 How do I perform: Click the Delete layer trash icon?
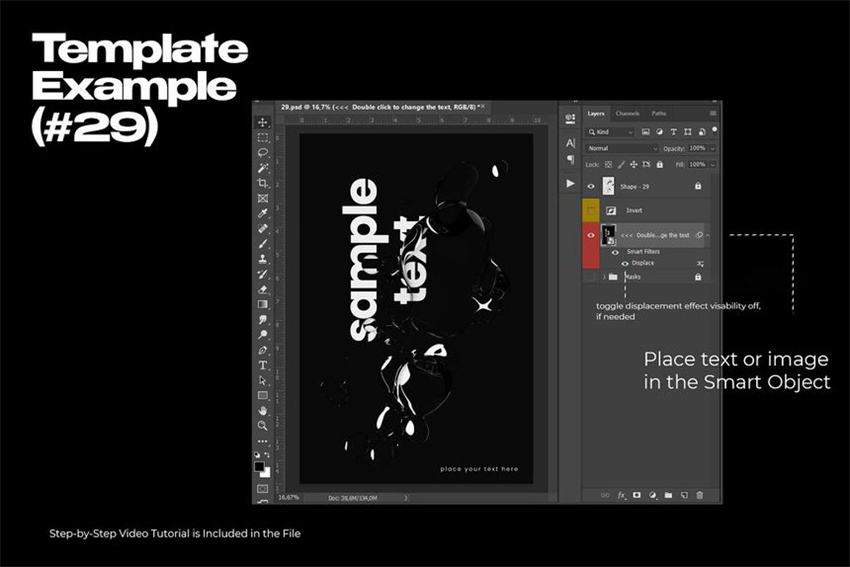coord(700,495)
